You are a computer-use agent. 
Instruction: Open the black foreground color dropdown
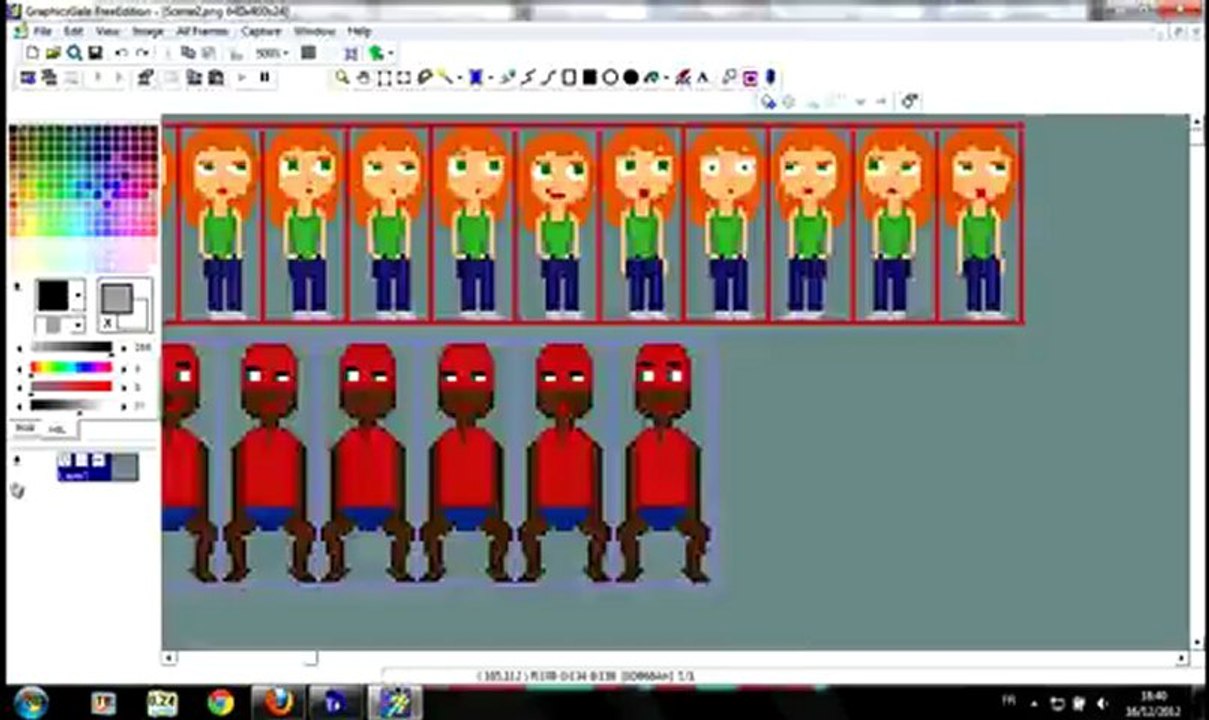78,295
